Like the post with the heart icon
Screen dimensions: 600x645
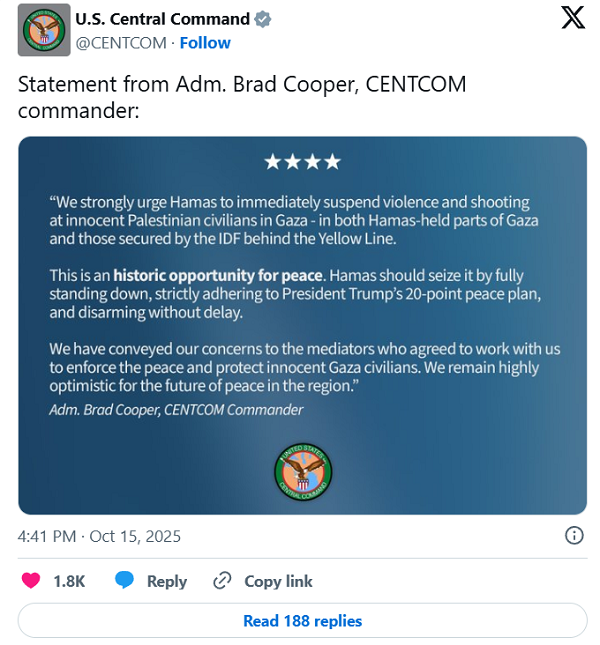32,581
